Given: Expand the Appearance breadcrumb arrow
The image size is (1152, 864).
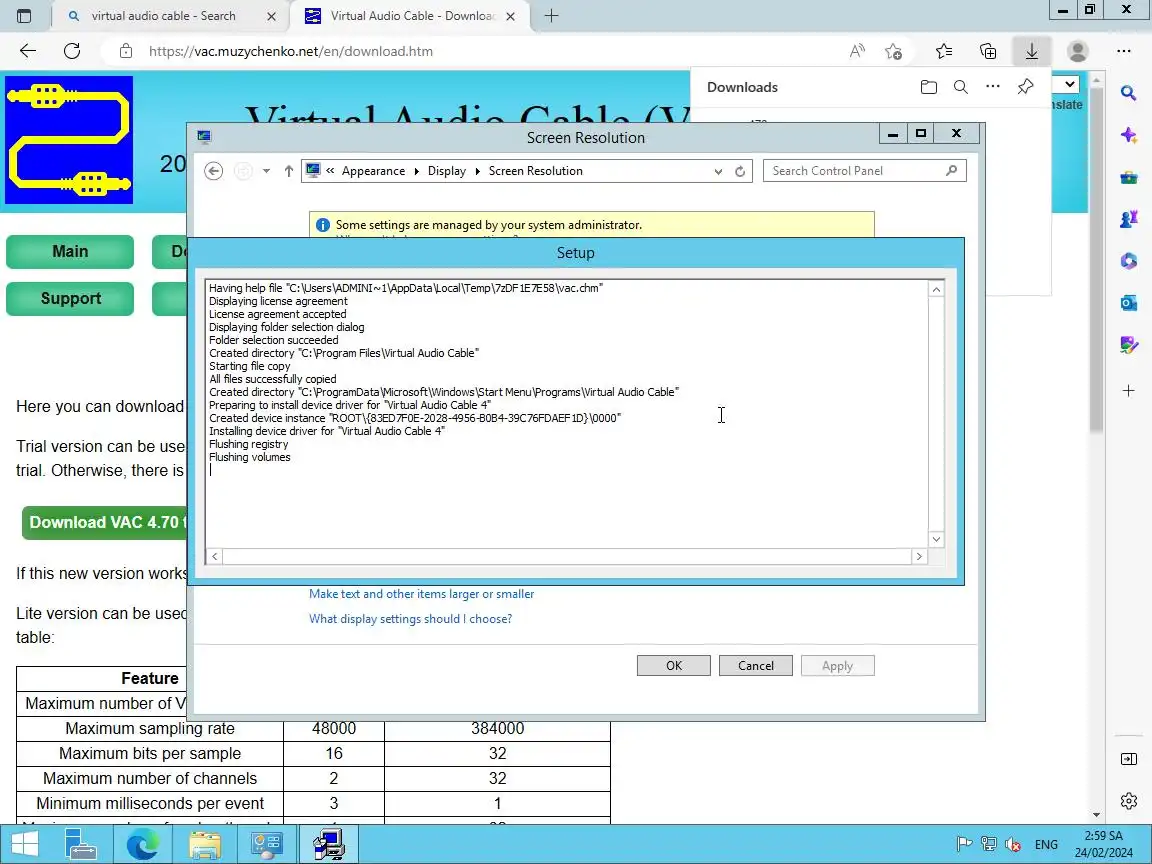Looking at the screenshot, I should [417, 170].
